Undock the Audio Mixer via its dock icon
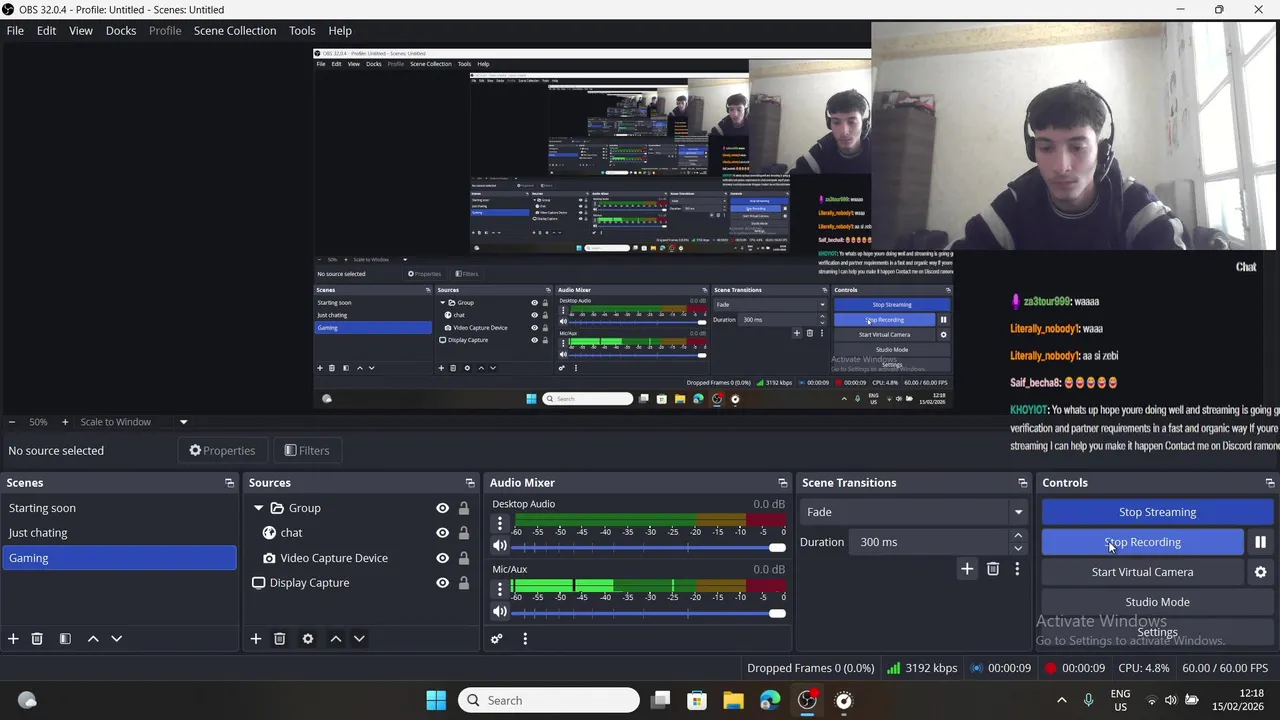 coord(783,483)
